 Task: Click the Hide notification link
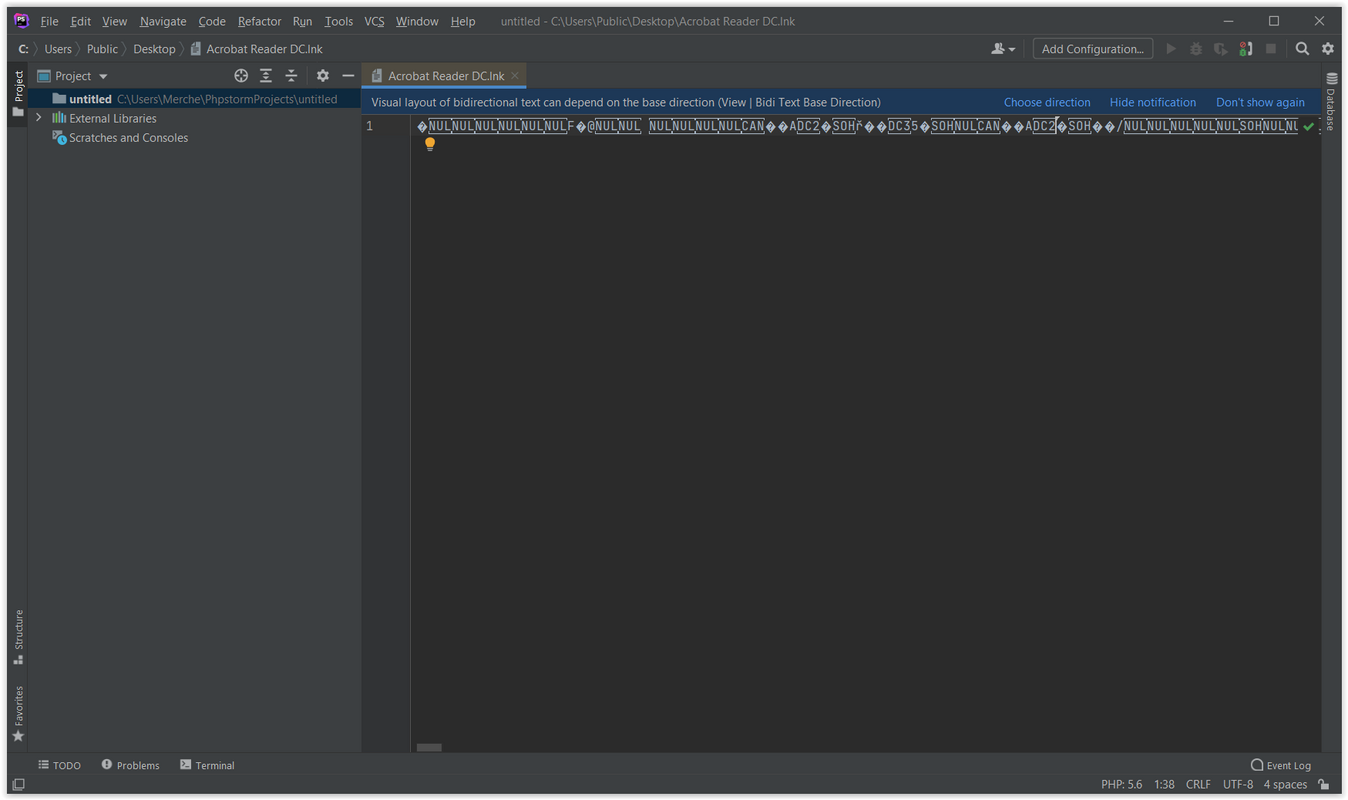pos(1152,102)
